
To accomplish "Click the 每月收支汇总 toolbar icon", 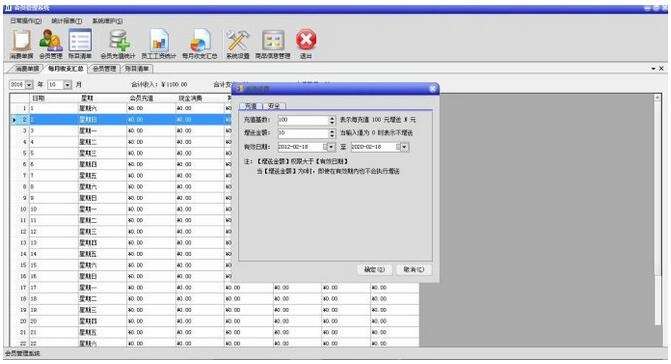I will point(200,44).
